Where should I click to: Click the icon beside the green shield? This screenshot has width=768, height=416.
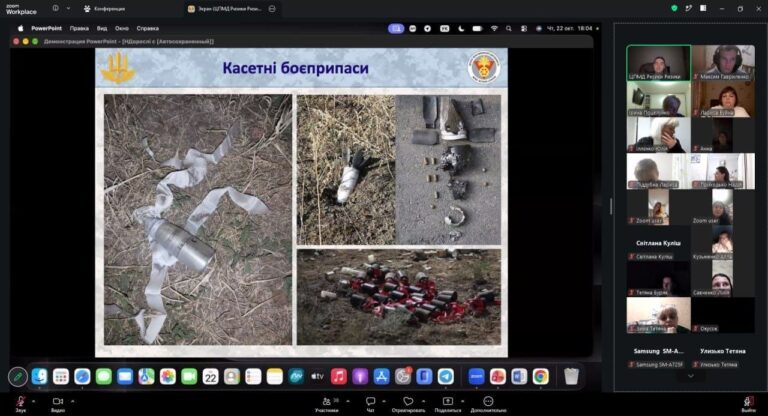point(689,8)
